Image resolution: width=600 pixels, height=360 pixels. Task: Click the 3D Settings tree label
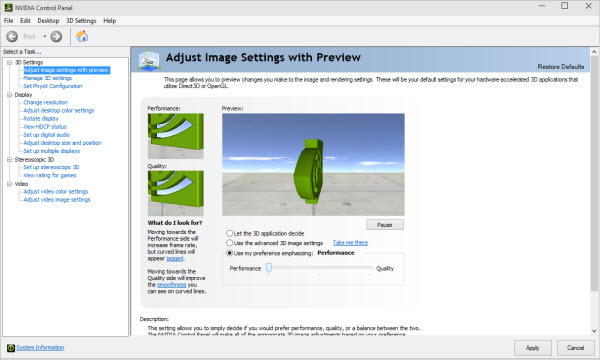[29, 62]
